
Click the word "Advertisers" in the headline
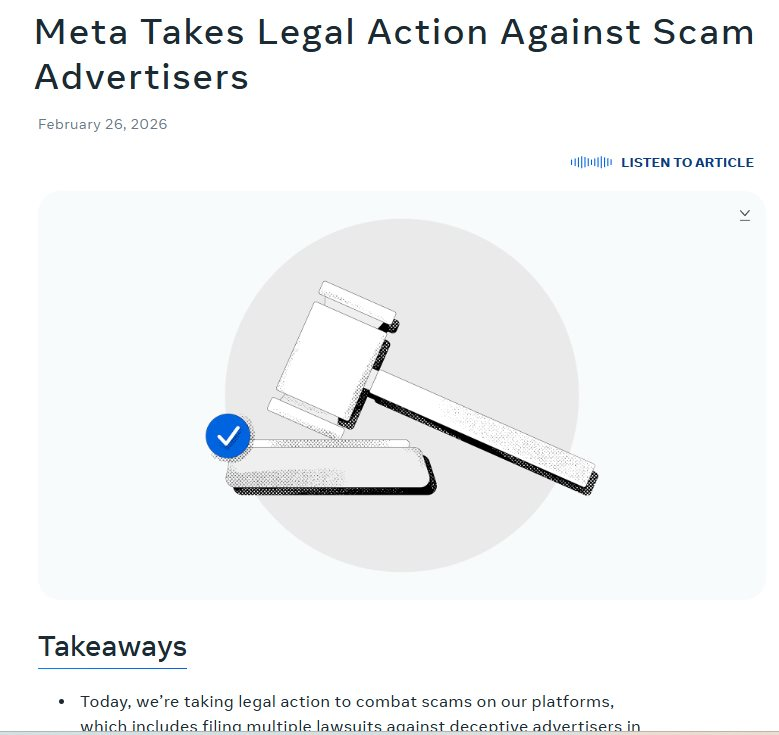coord(141,77)
